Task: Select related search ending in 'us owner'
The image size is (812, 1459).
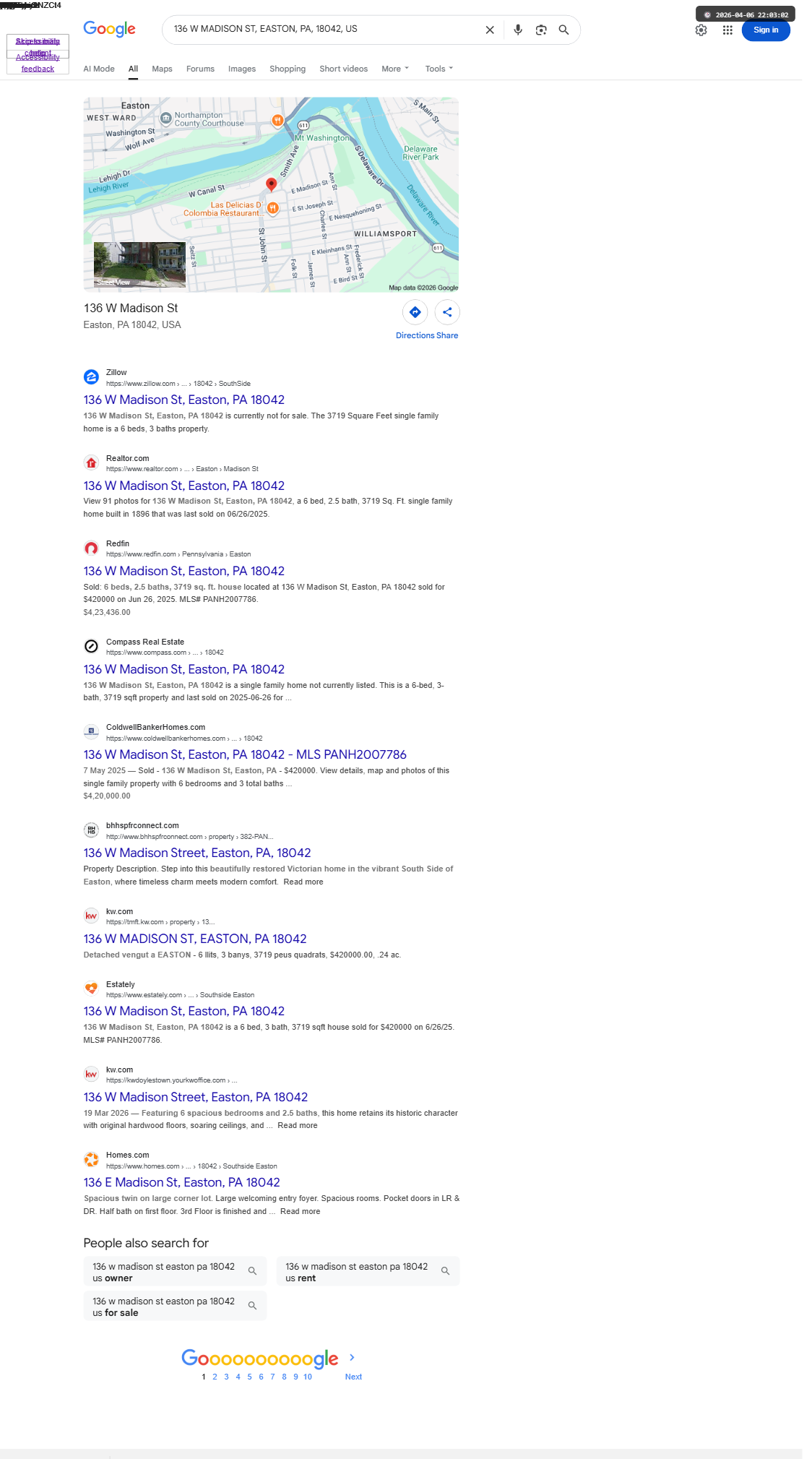Action: (x=175, y=1271)
